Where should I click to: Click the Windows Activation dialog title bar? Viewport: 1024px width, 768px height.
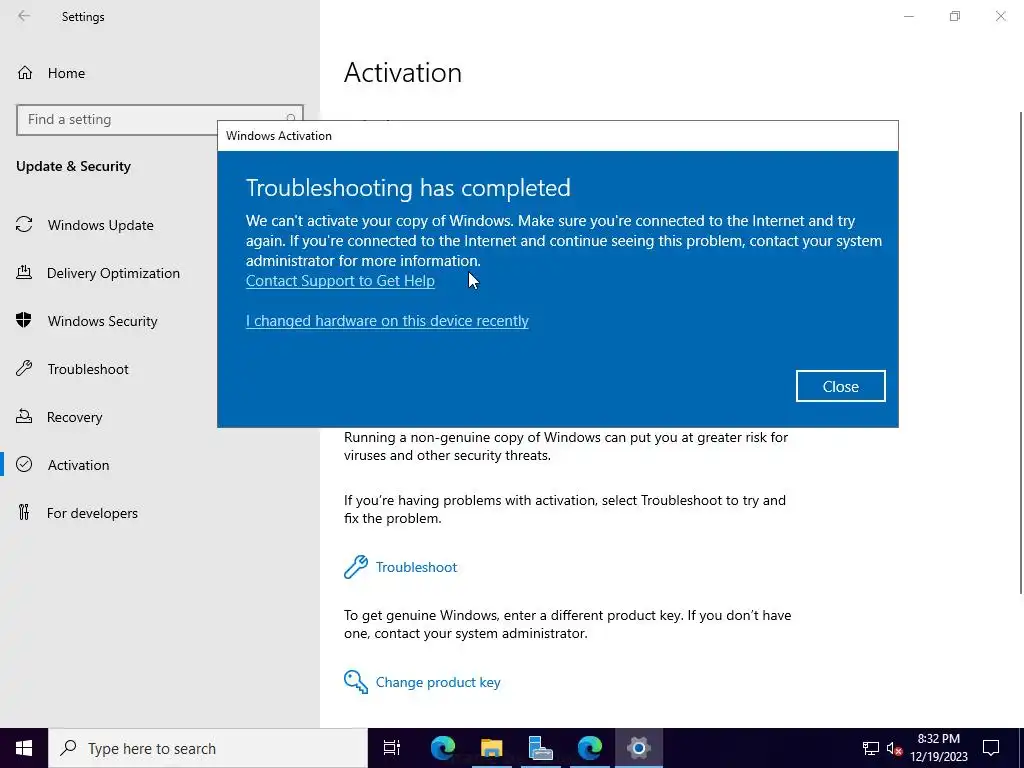point(558,136)
